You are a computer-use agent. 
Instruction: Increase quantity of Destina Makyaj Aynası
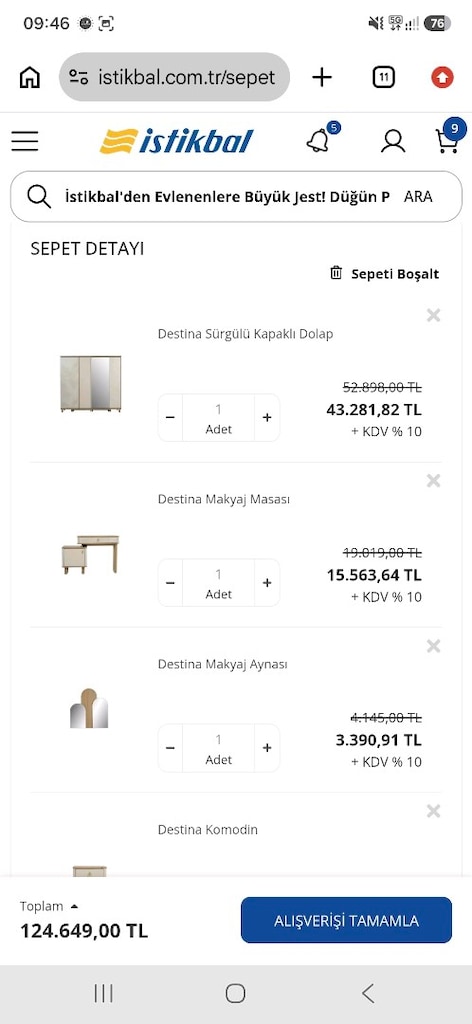pos(267,748)
